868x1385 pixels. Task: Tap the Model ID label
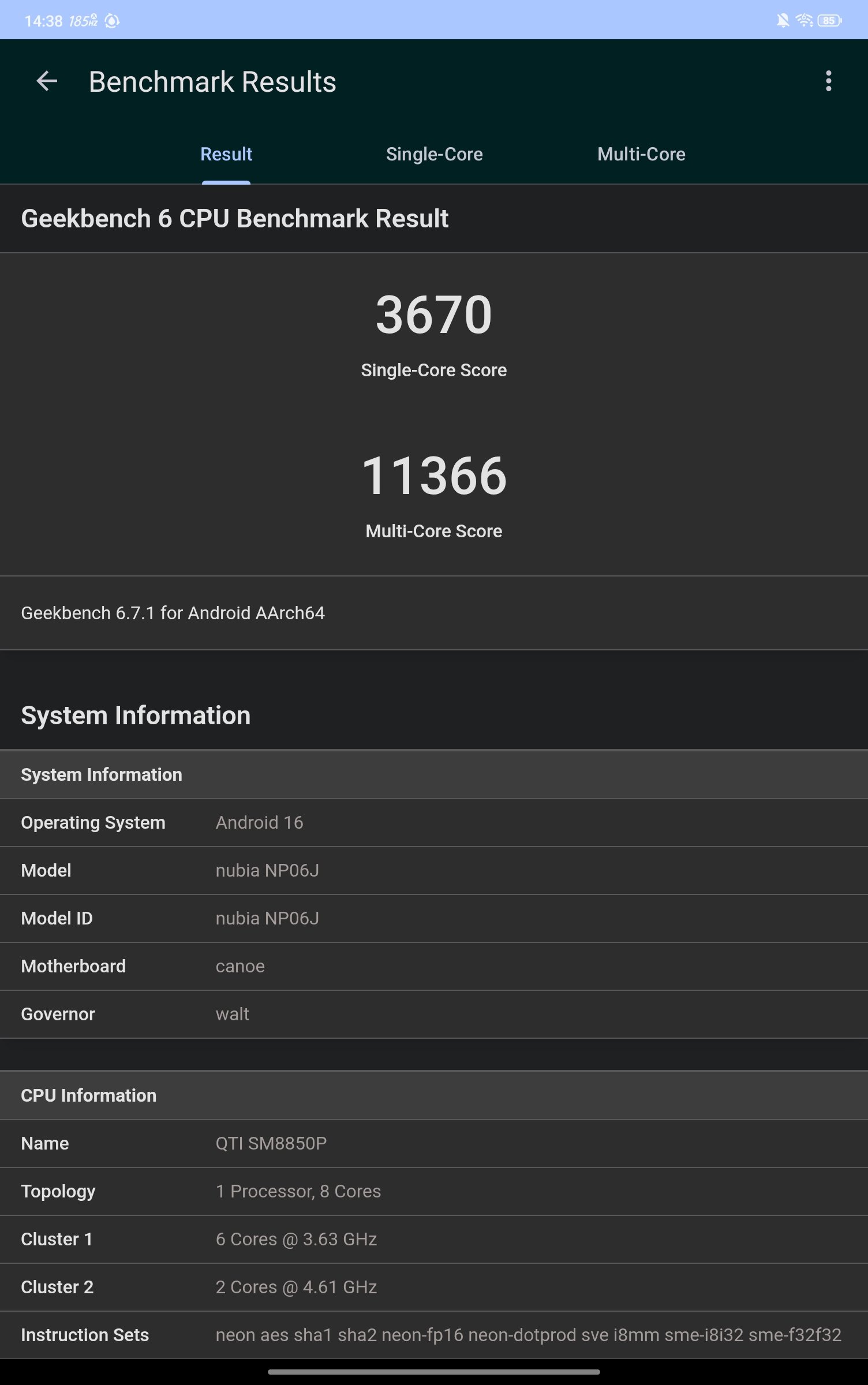(x=57, y=918)
